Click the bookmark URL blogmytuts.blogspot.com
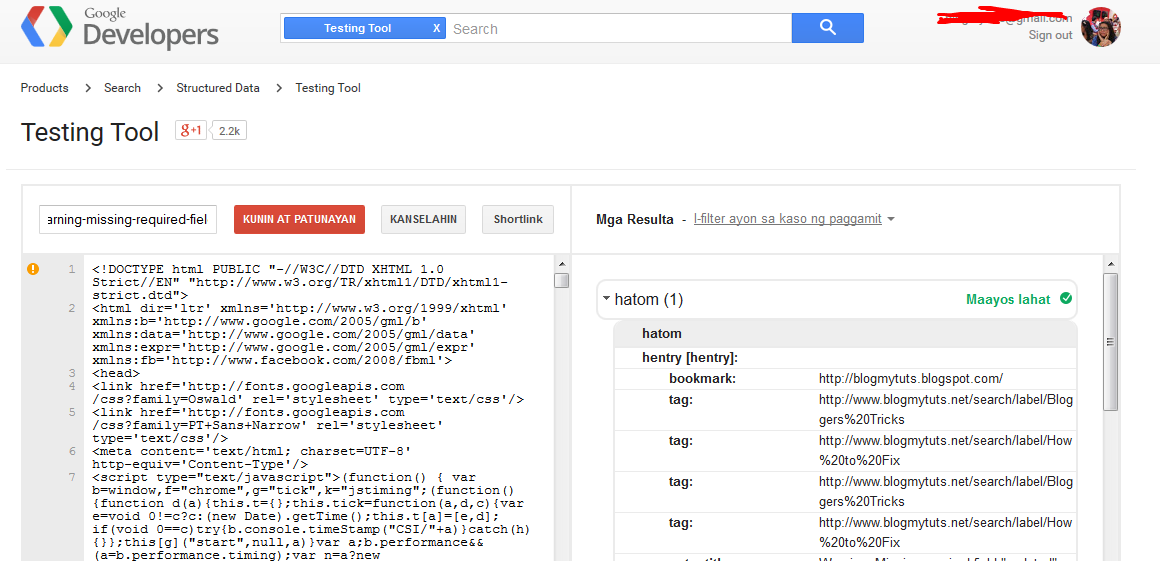Viewport: 1160px width, 561px height. (x=911, y=378)
